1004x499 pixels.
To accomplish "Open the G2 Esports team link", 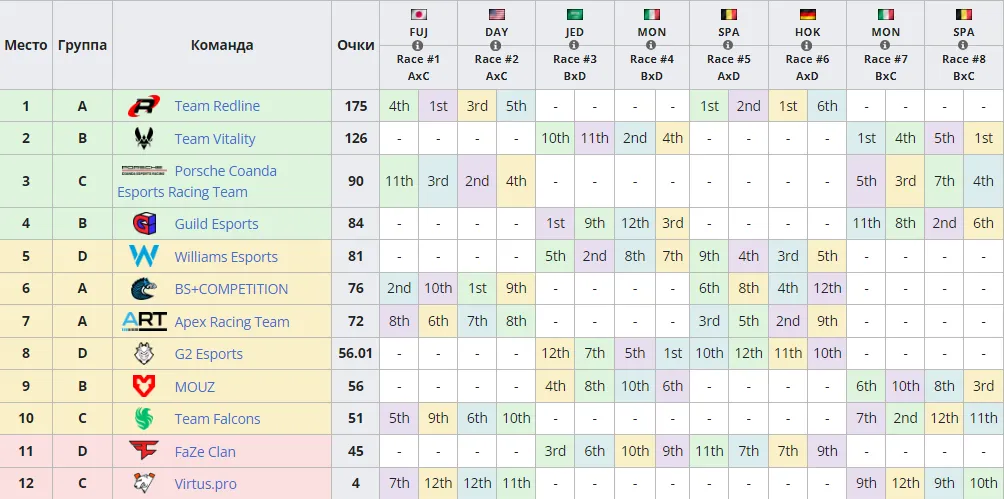I will pyautogui.click(x=209, y=354).
